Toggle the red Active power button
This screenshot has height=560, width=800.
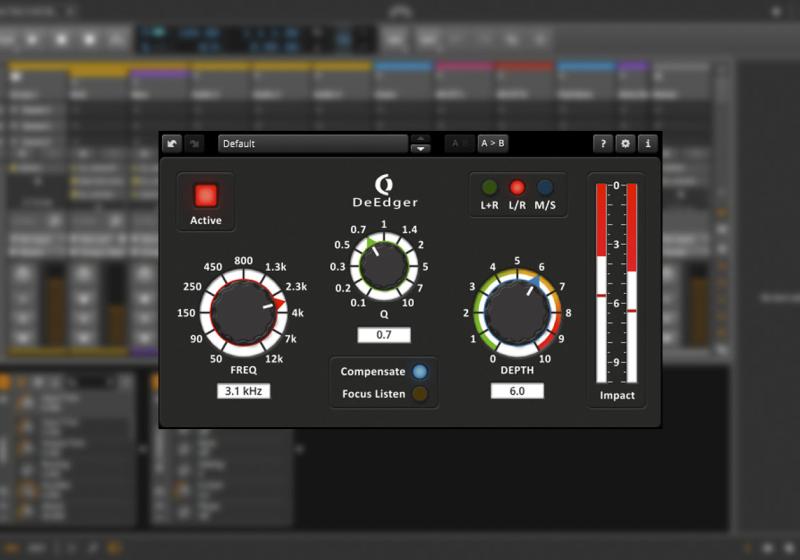[x=206, y=195]
